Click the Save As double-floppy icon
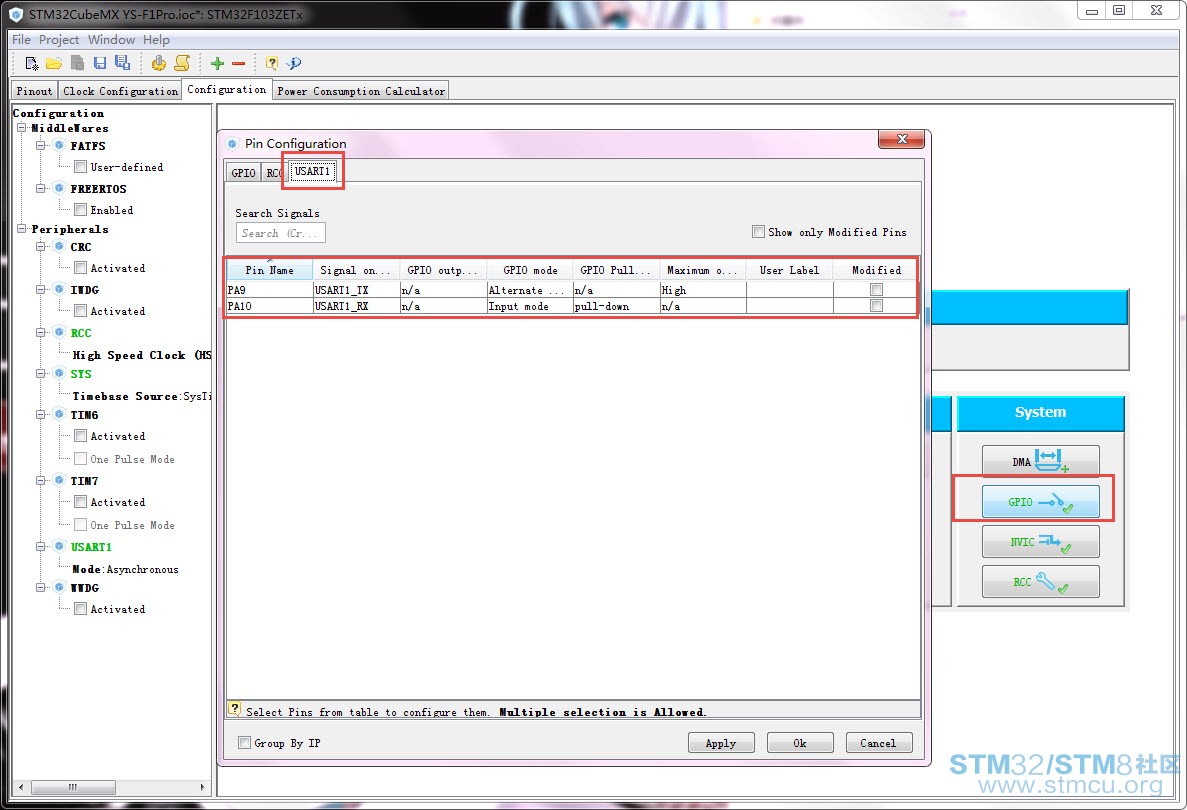Image resolution: width=1187 pixels, height=810 pixels. coord(122,64)
